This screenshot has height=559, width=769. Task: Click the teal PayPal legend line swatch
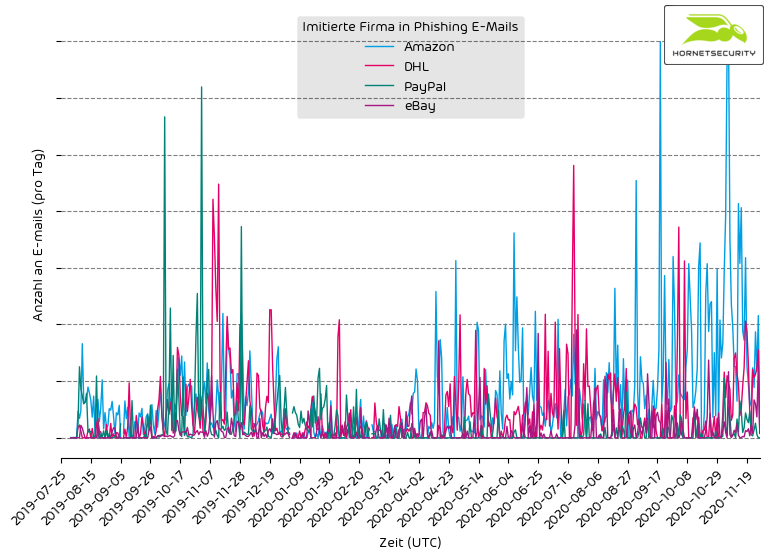click(380, 86)
